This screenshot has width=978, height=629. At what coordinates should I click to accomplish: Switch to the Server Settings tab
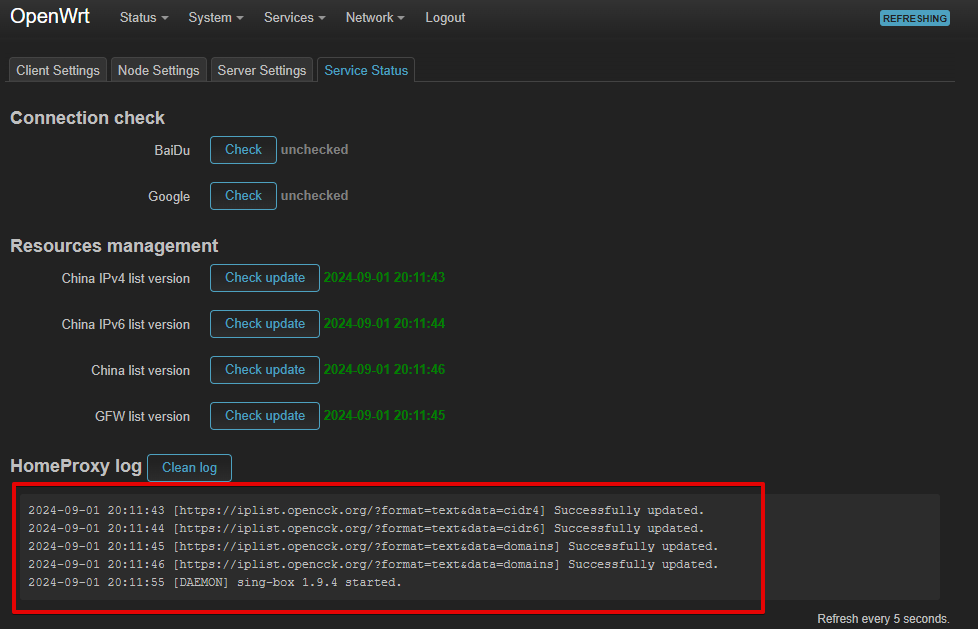tap(261, 69)
